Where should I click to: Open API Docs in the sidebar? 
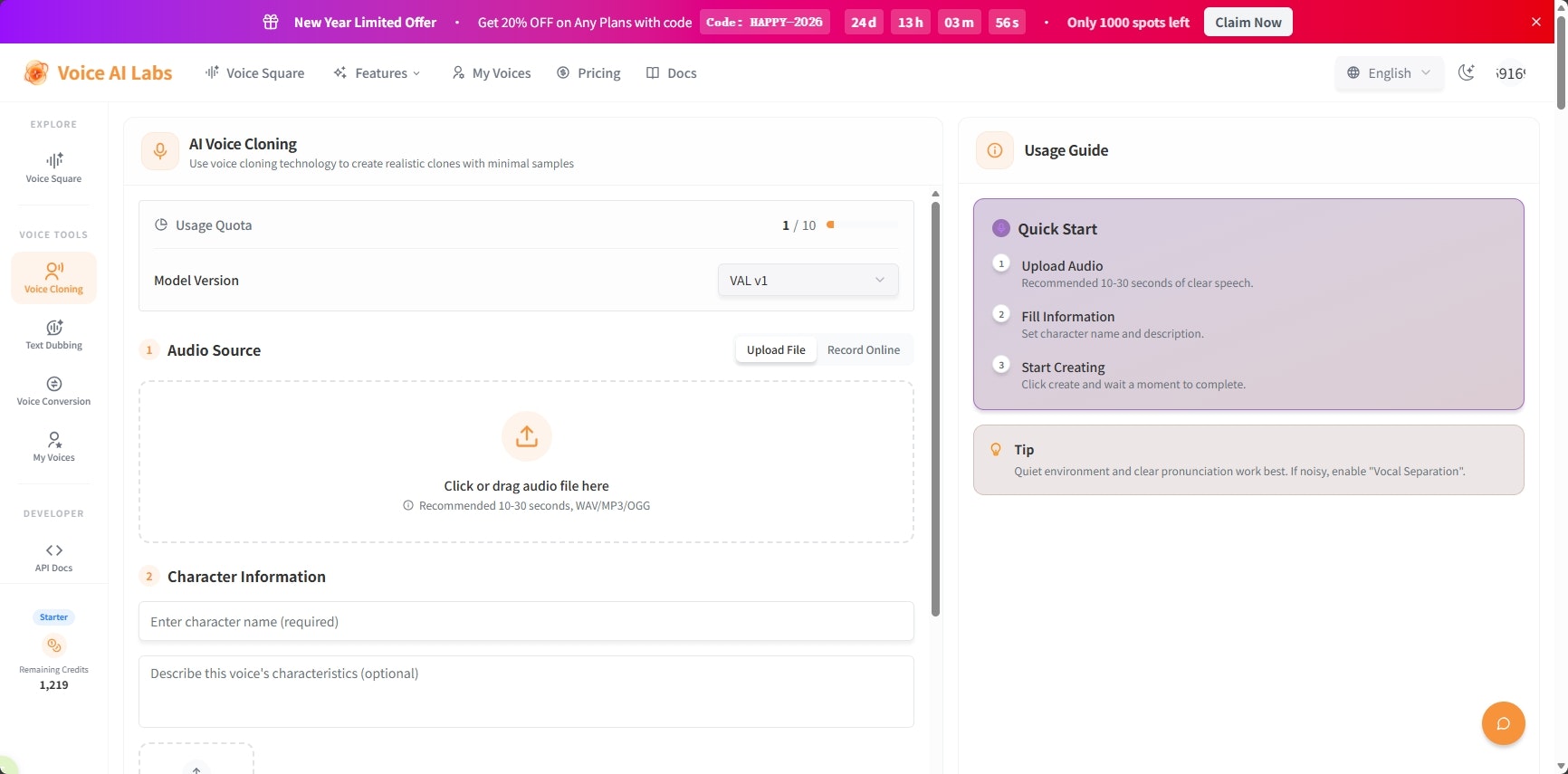pyautogui.click(x=53, y=557)
